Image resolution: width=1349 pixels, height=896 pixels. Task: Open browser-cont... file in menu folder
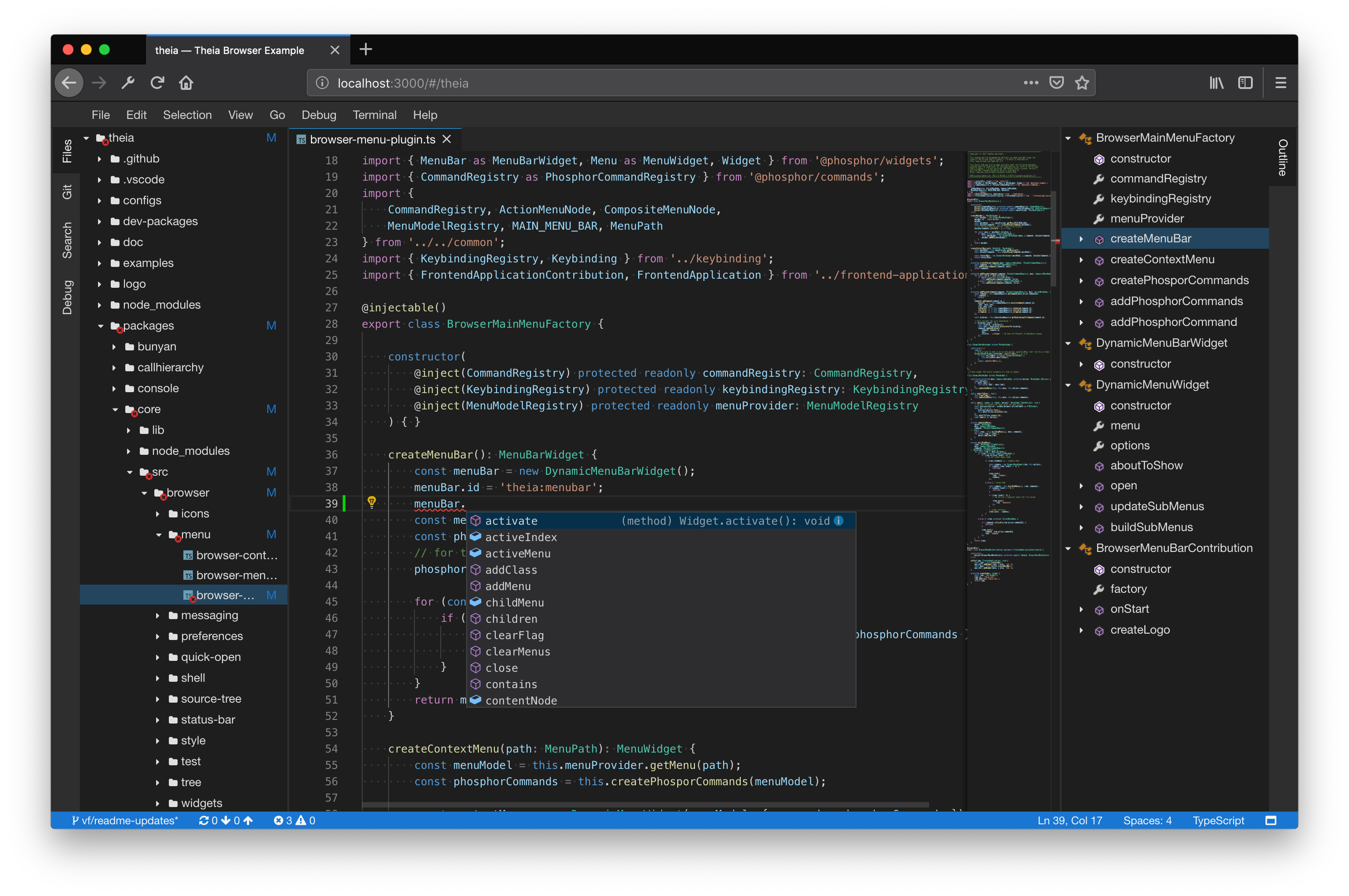pyautogui.click(x=236, y=555)
